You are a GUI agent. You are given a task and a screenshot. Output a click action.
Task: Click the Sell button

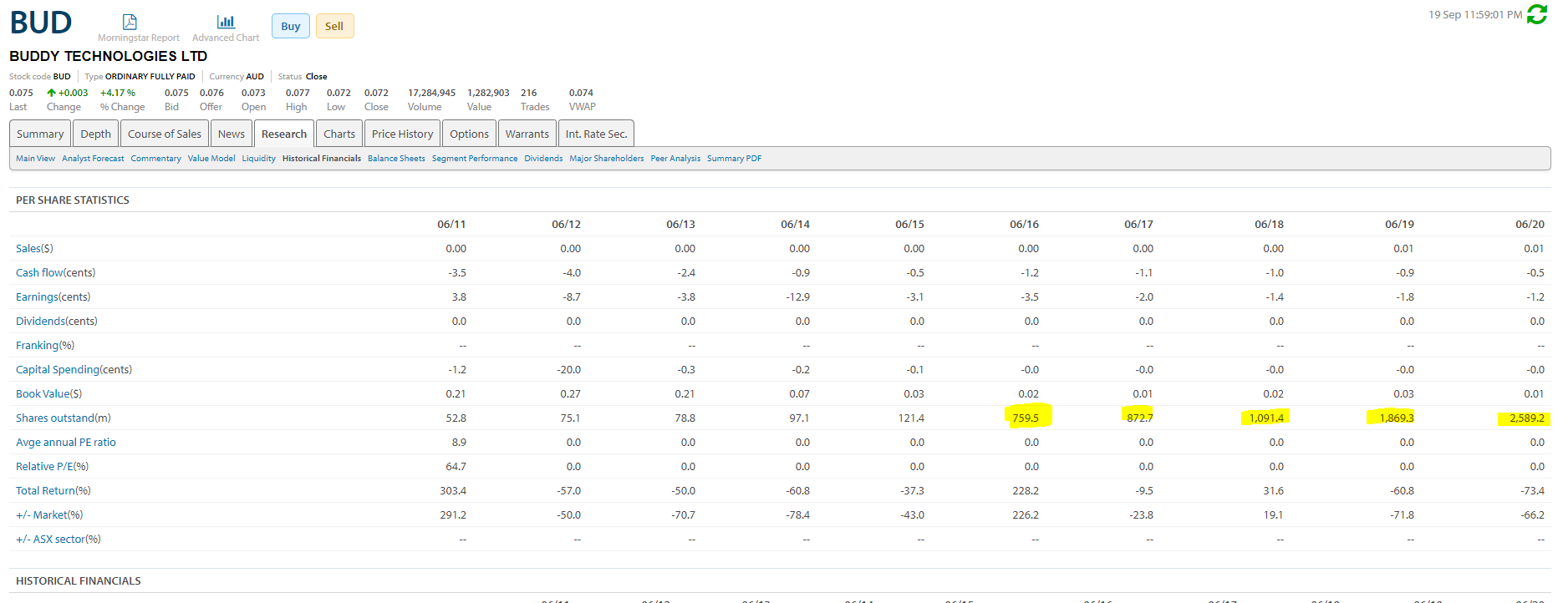pyautogui.click(x=334, y=26)
